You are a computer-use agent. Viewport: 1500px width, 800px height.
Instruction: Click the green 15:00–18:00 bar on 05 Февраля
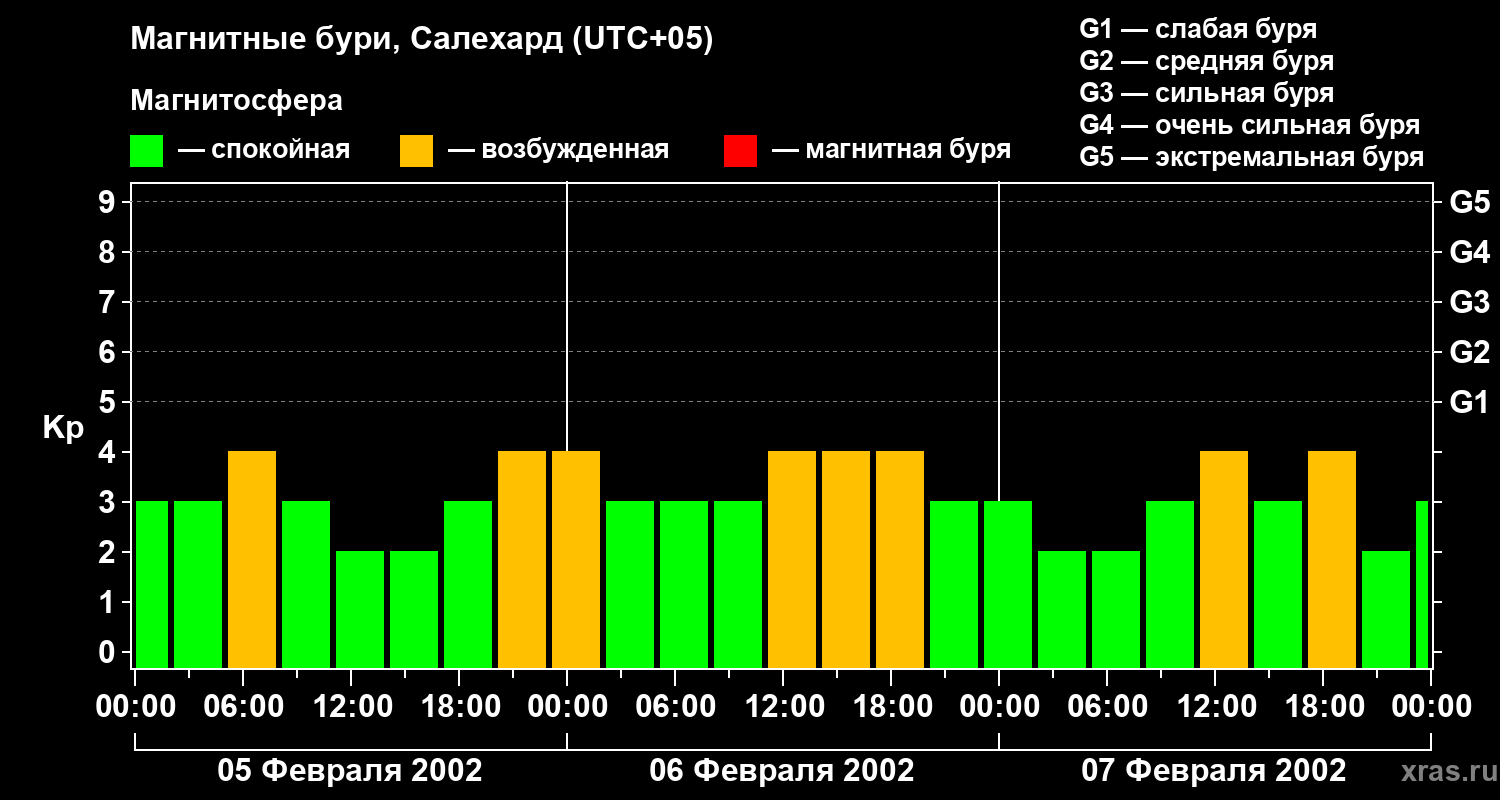(x=414, y=610)
